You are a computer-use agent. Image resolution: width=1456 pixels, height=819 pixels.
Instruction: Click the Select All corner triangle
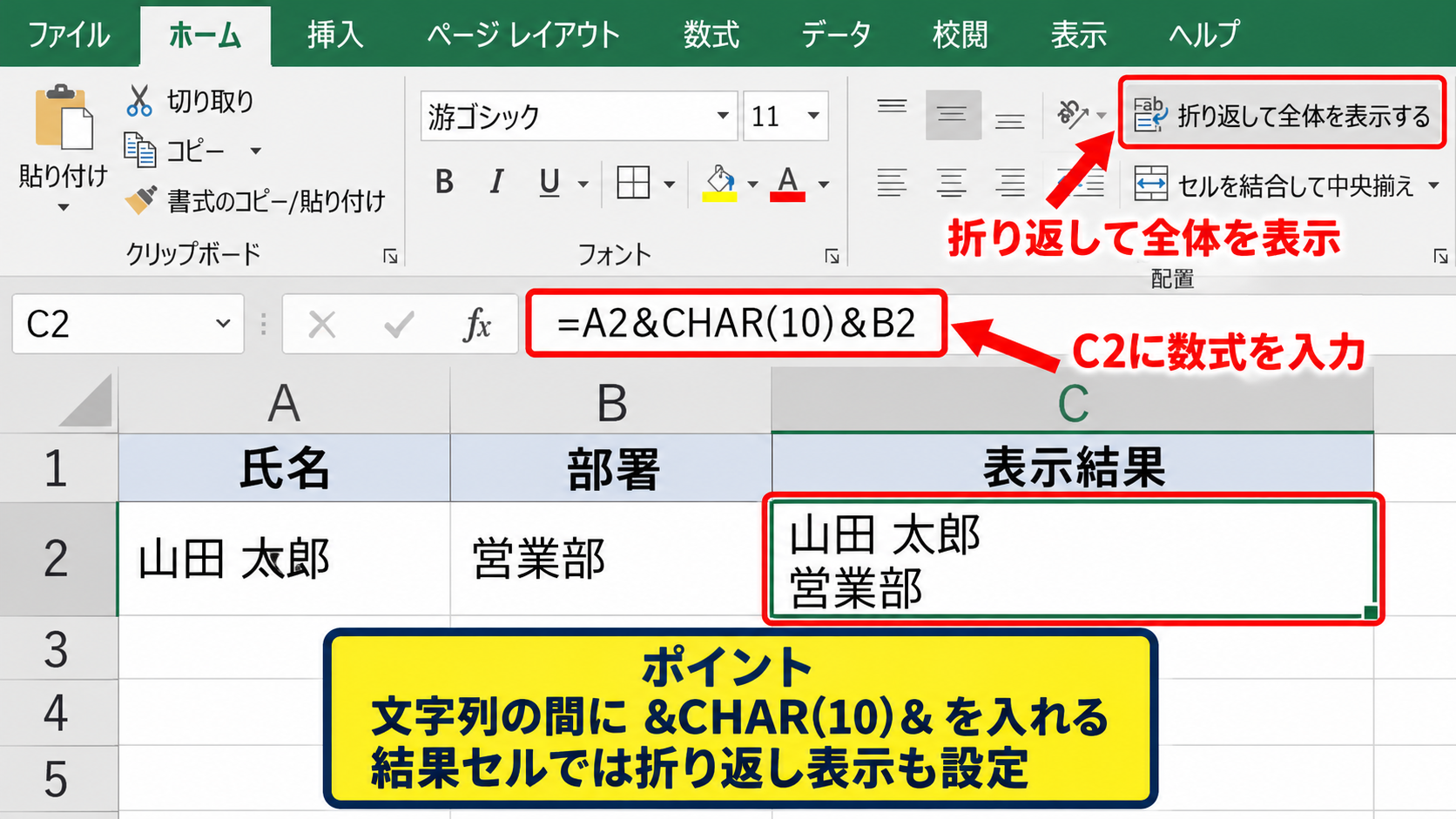tap(85, 400)
